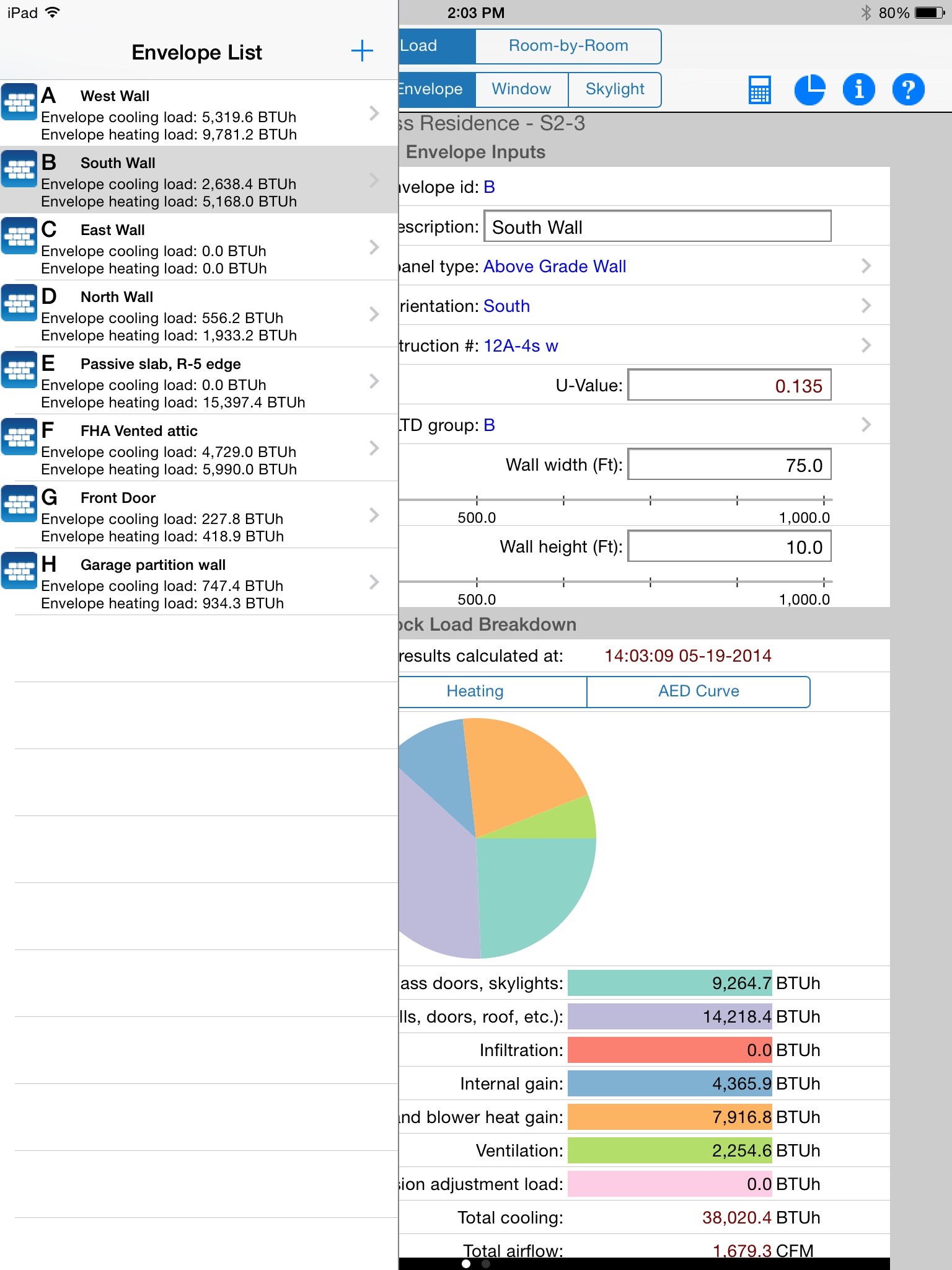The width and height of the screenshot is (952, 1270).
Task: Tap the blue Internal gain color bar
Action: pos(670,1083)
